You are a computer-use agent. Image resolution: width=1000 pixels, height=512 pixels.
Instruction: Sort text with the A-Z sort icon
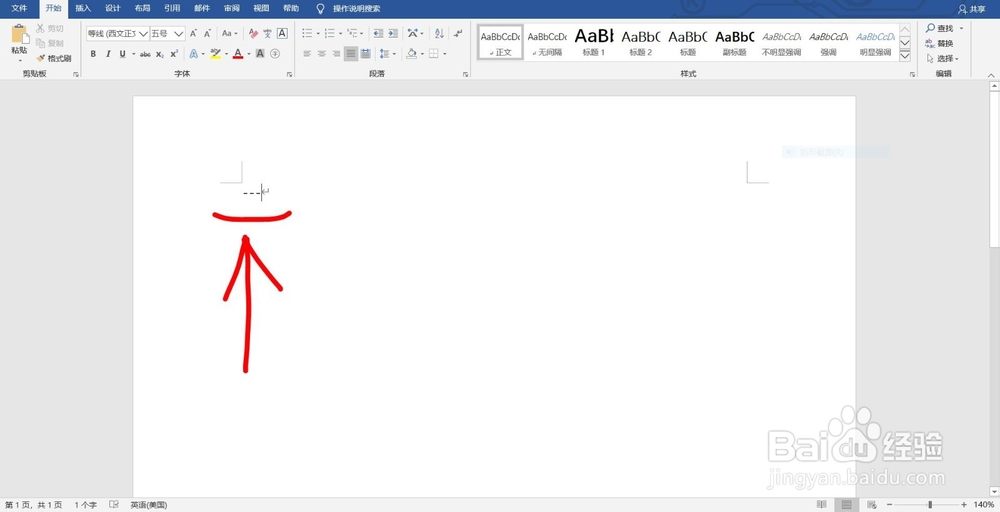pyautogui.click(x=439, y=33)
